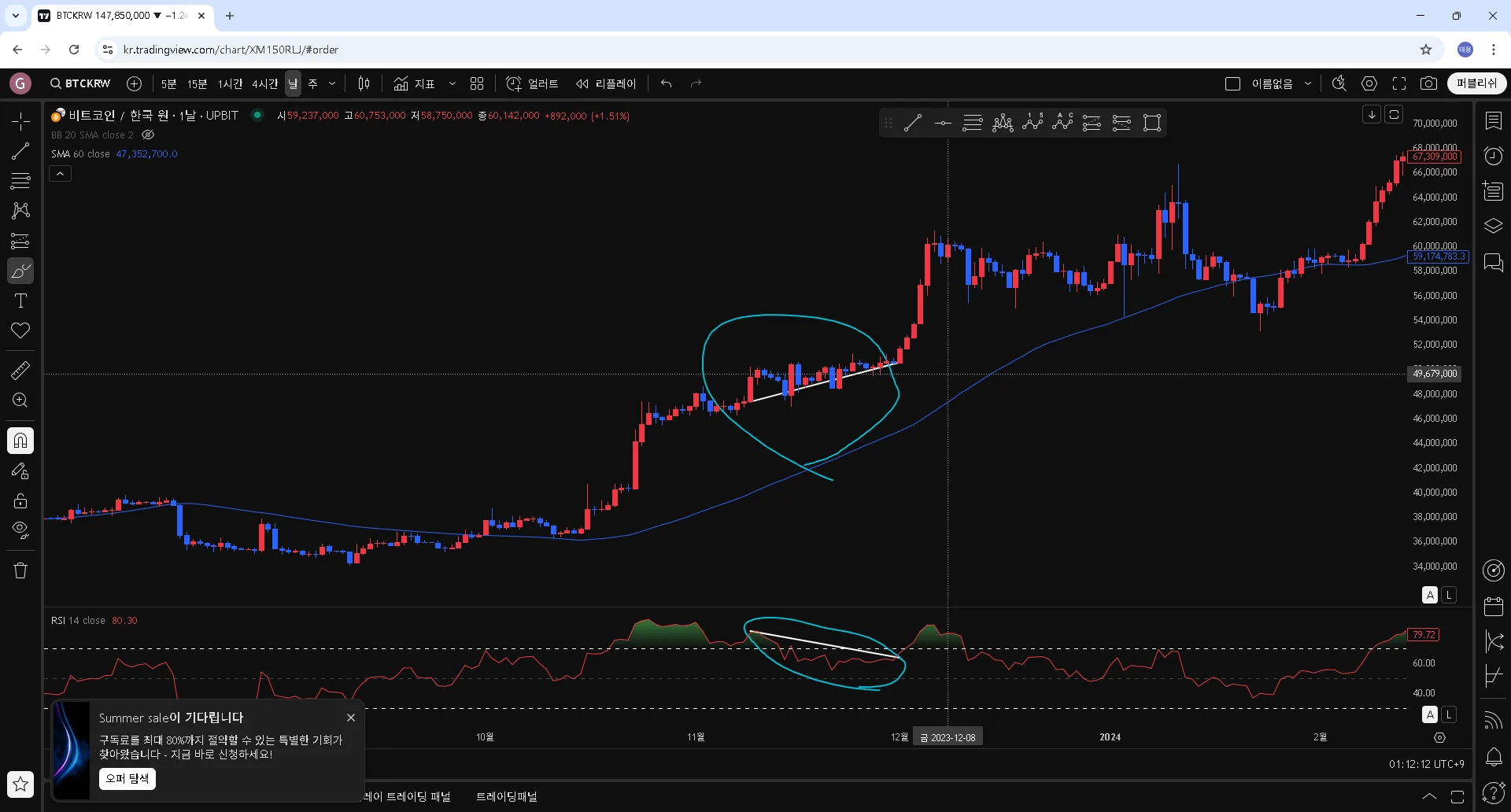Activate the zoom-in magnifier tool
The width and height of the screenshot is (1511, 812).
point(20,400)
